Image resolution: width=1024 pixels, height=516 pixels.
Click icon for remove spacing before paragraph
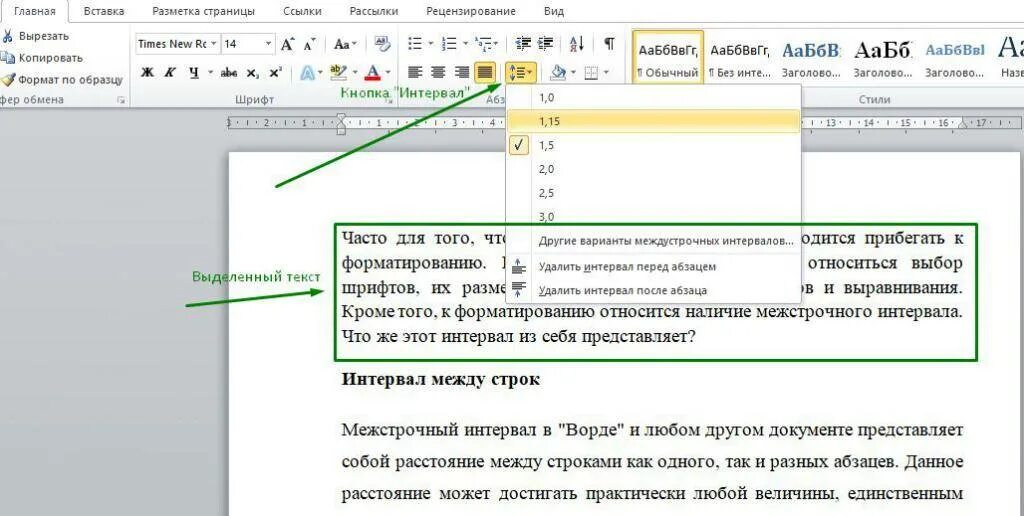[519, 266]
